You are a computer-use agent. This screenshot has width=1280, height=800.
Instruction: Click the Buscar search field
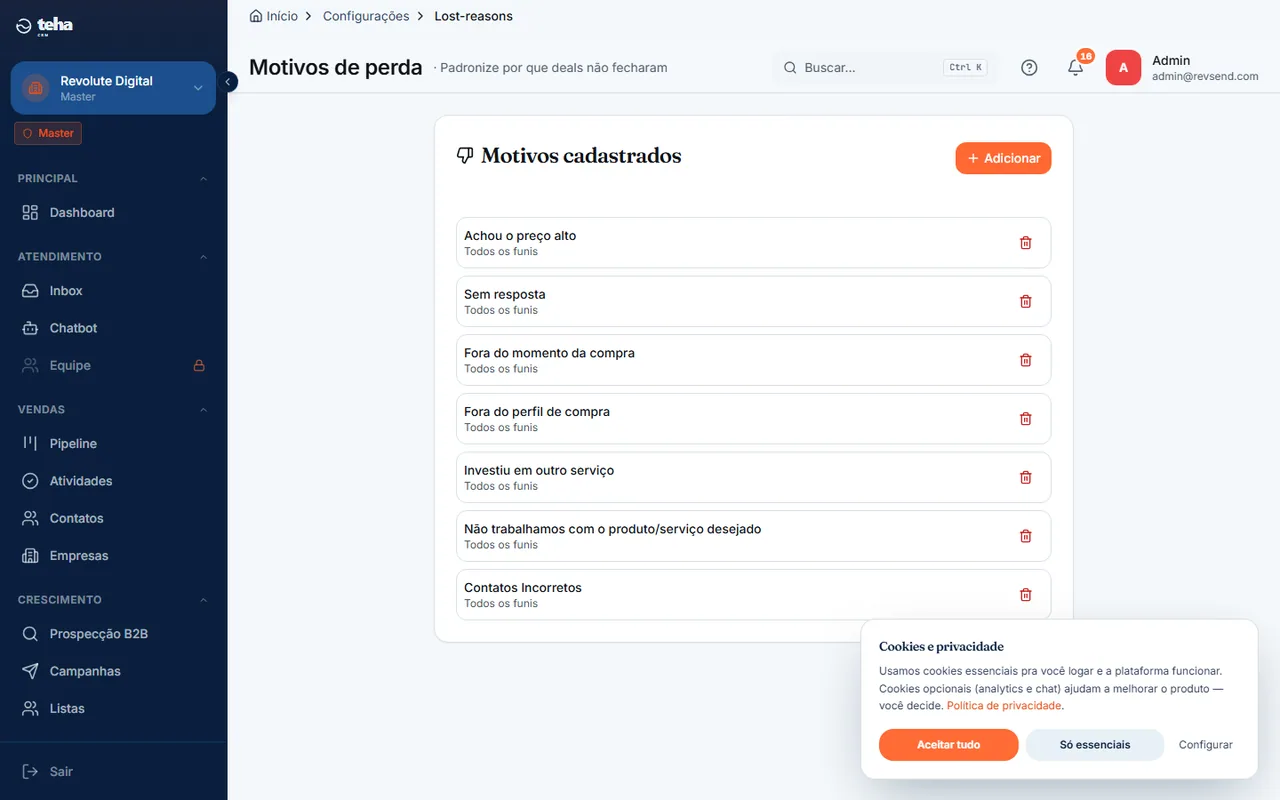pos(884,68)
